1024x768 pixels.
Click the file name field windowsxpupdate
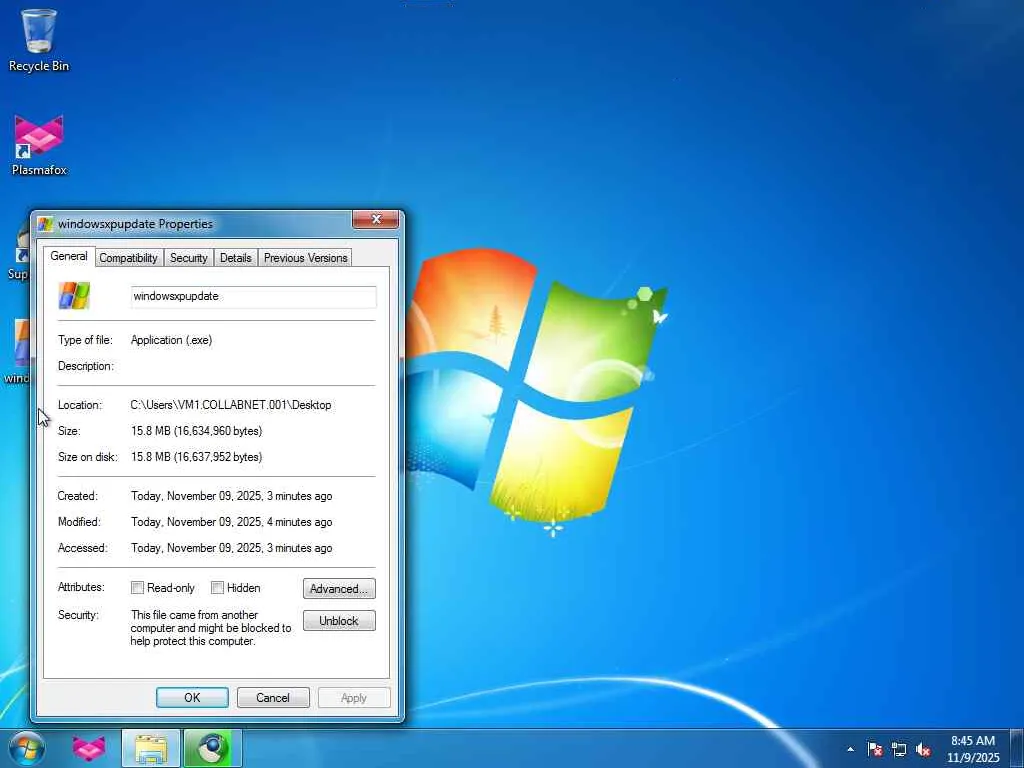tap(253, 296)
